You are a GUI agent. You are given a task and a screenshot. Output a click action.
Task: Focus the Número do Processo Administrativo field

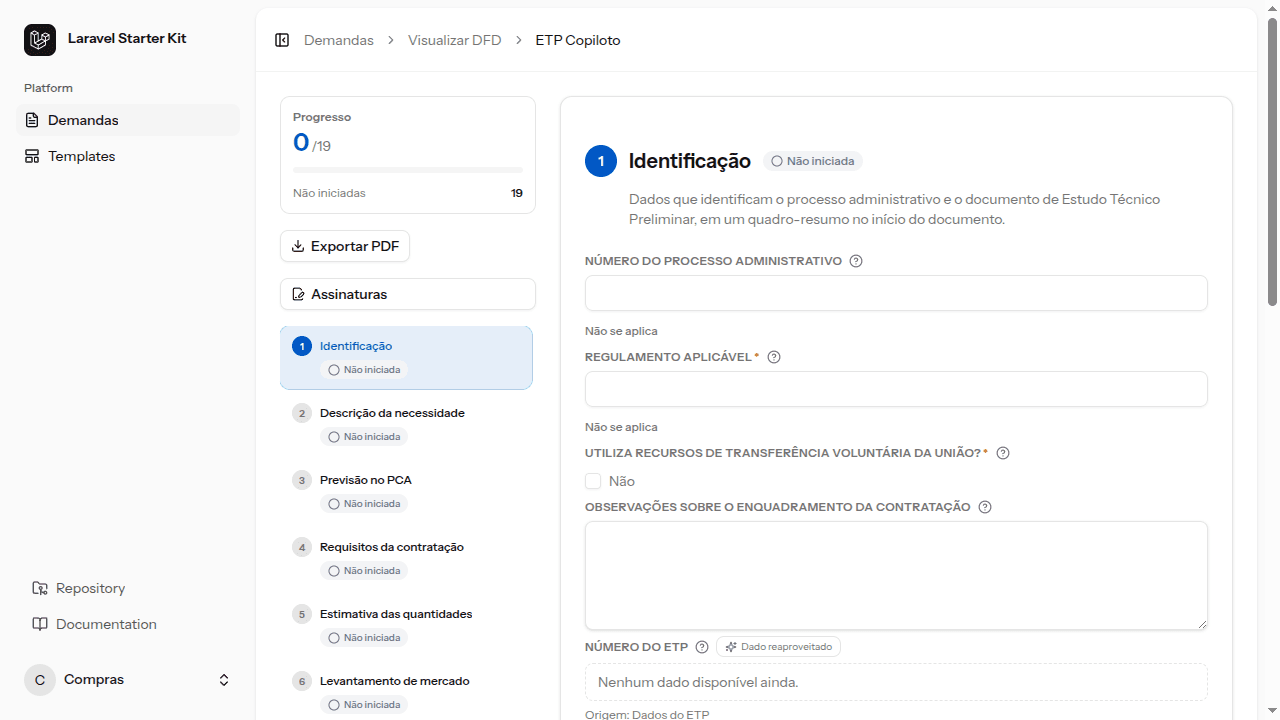pos(896,293)
